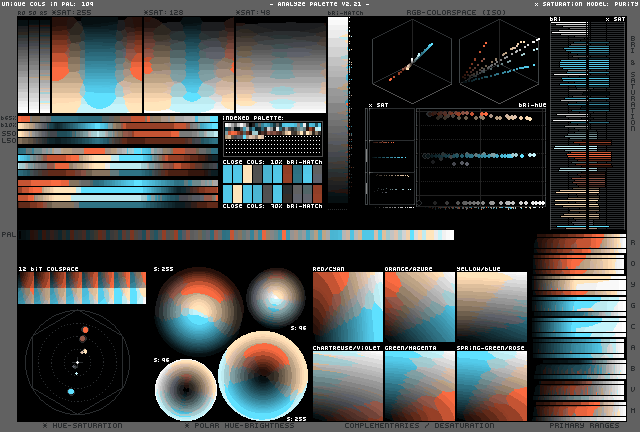Pick cream swatch in 70% bri-match row

tap(238, 194)
